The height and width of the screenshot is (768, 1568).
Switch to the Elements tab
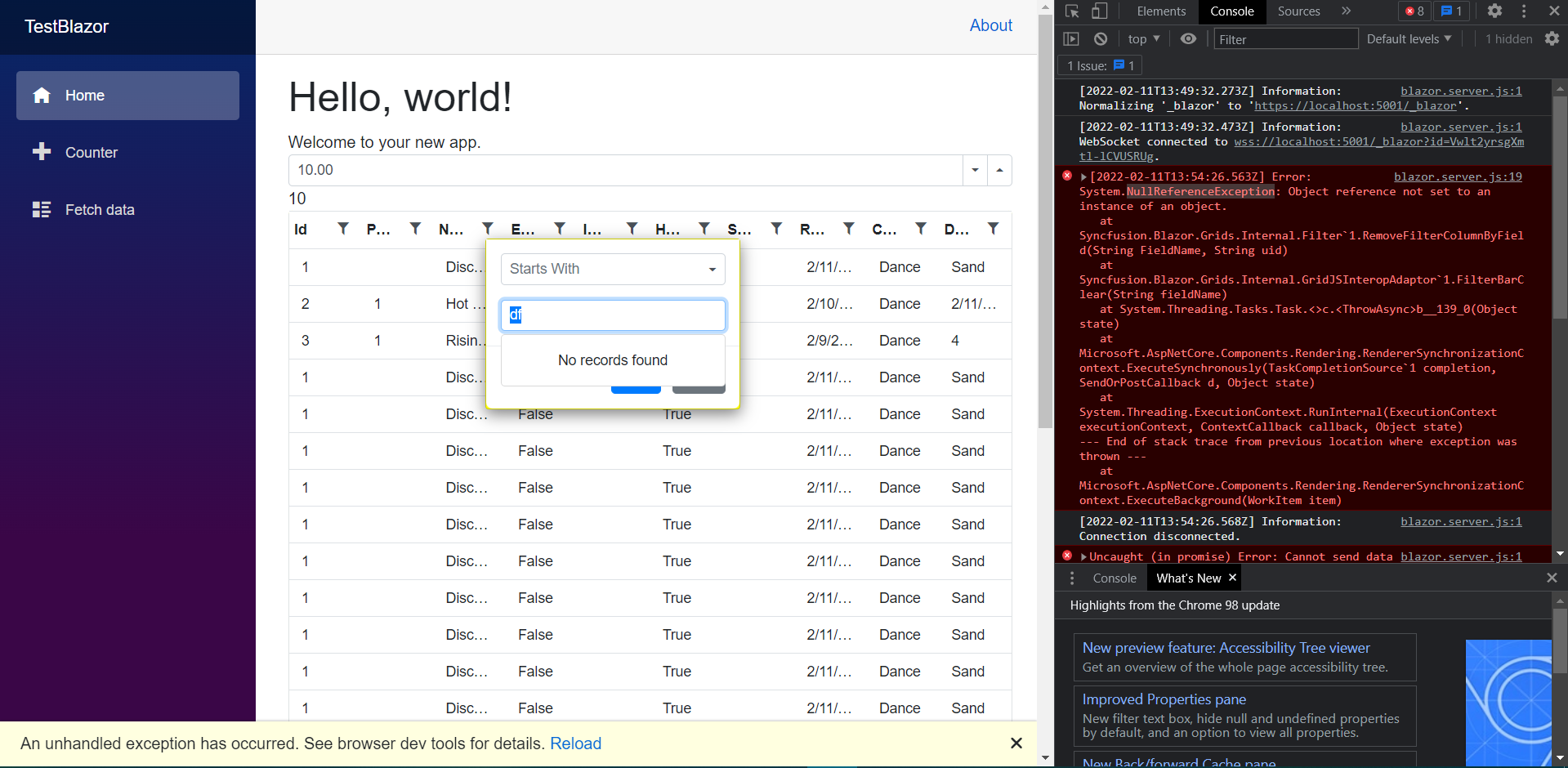[x=1160, y=11]
